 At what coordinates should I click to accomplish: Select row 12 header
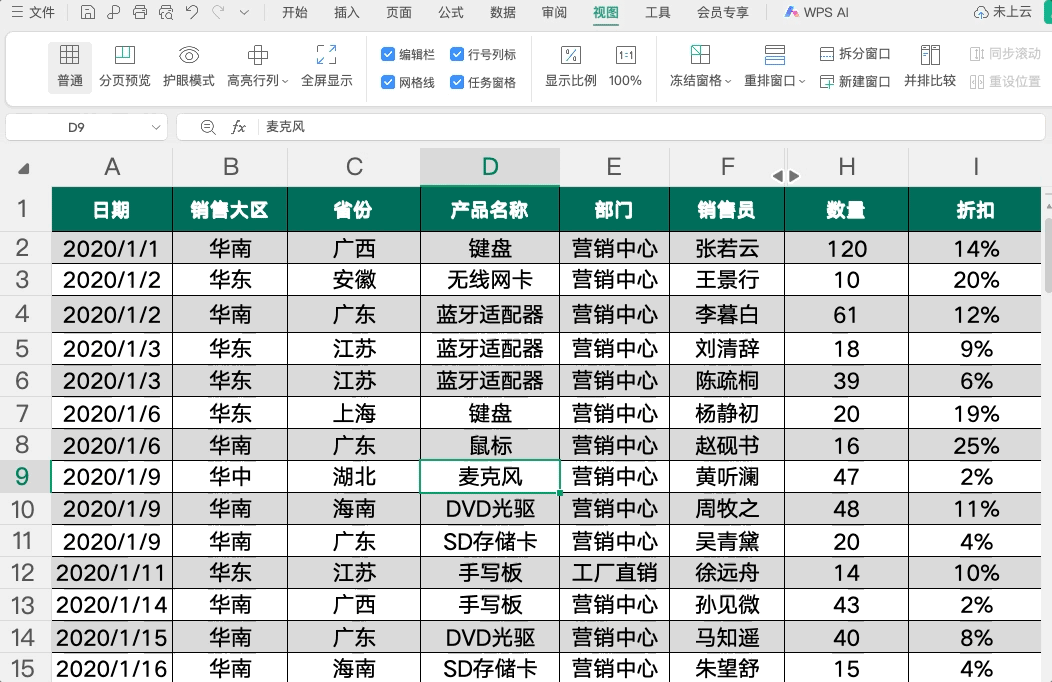(x=22, y=573)
